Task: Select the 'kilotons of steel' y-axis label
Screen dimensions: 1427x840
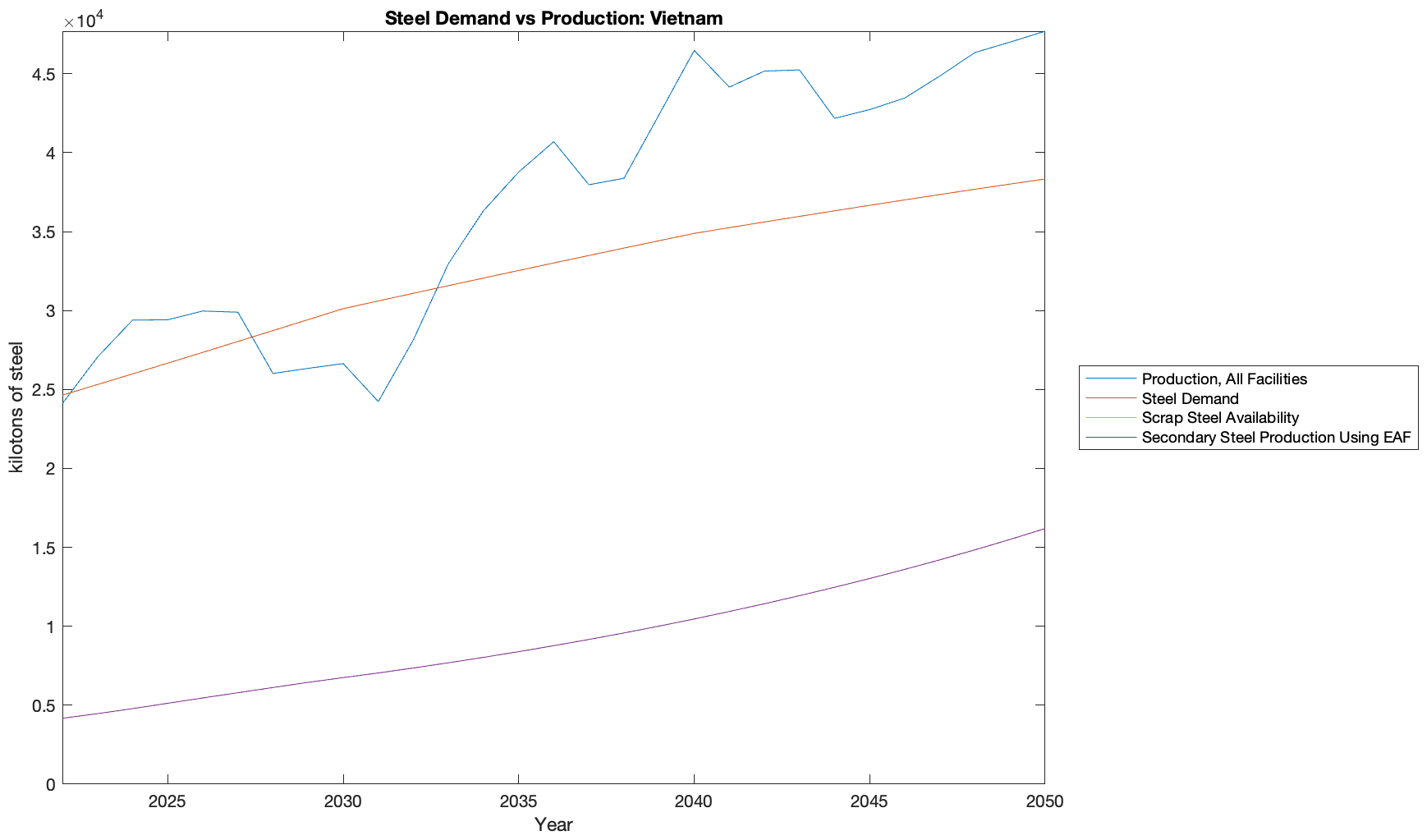Action: point(16,407)
